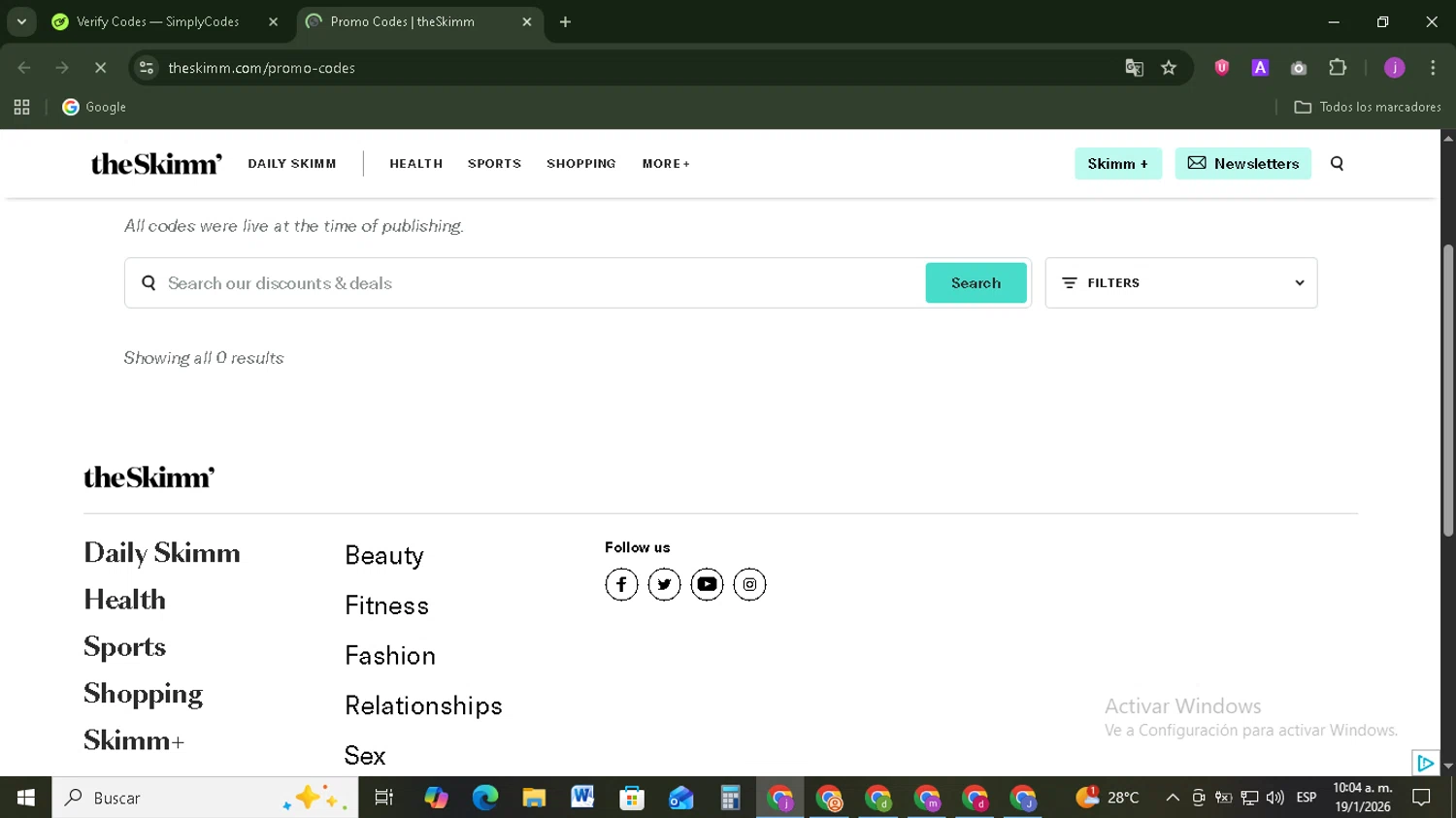Bookmark this page with the star icon
The image size is (1456, 818).
pyautogui.click(x=1169, y=68)
